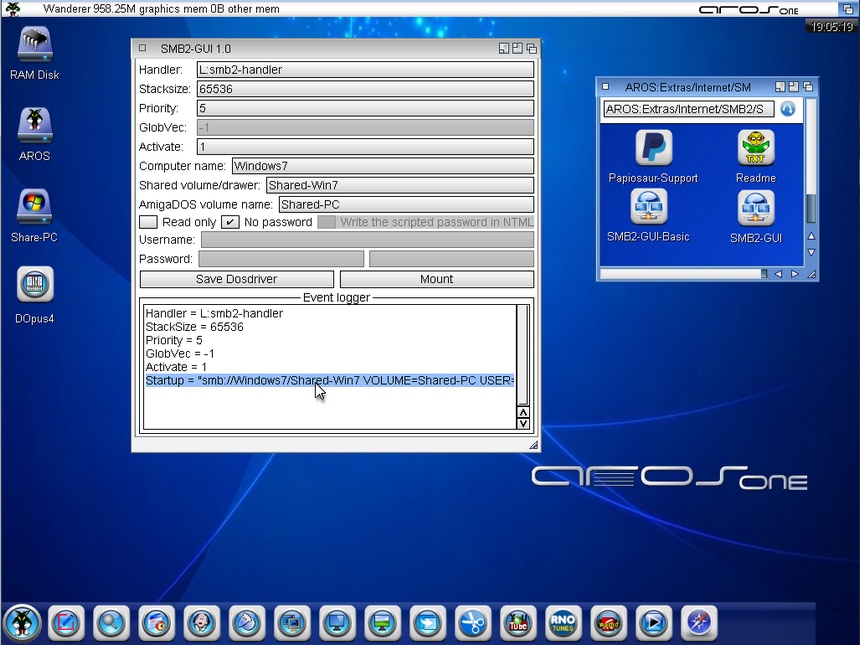Click the Wanderer title menu bar
The height and width of the screenshot is (645, 860).
(300, 9)
